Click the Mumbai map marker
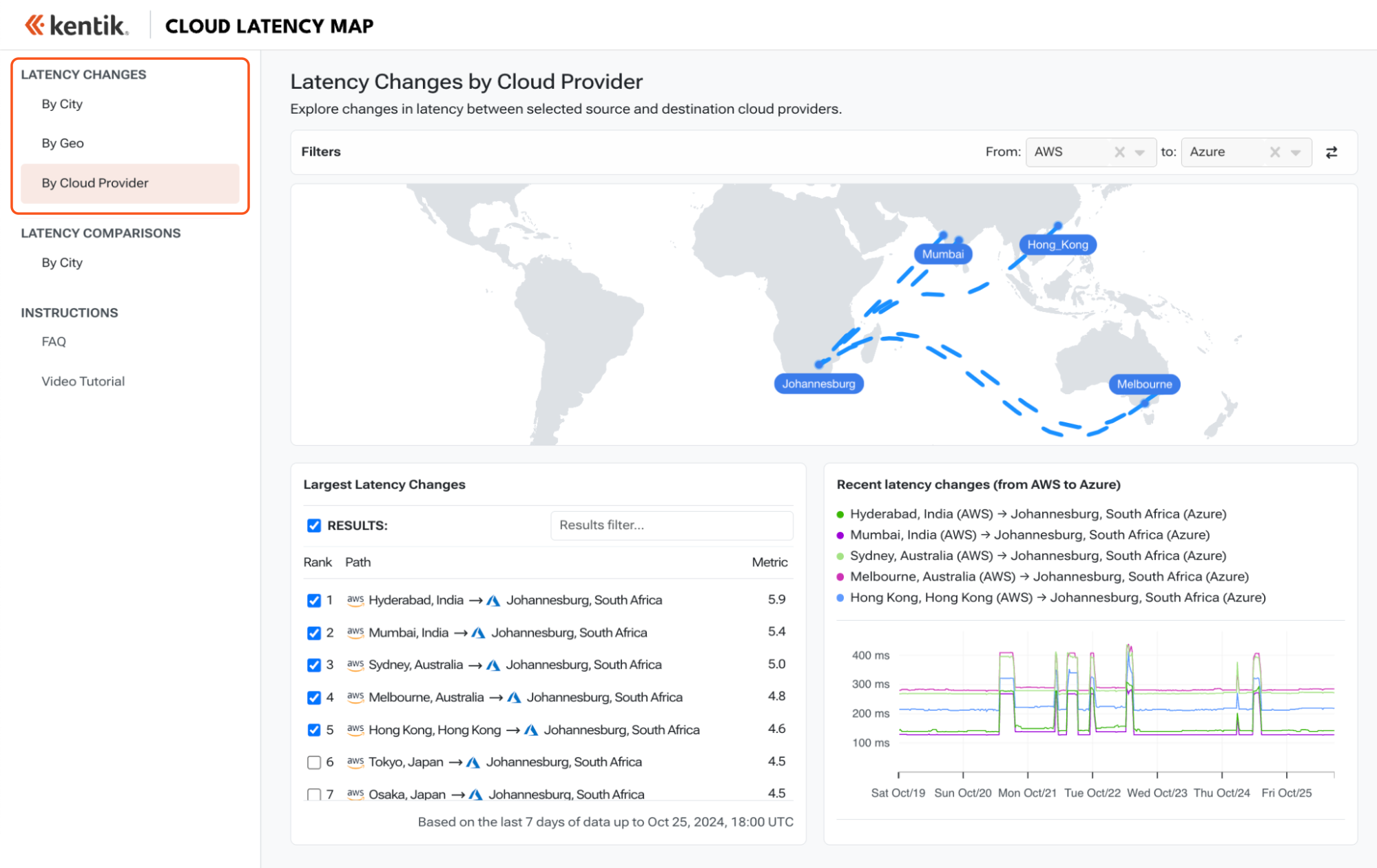This screenshot has width=1377, height=868. click(942, 254)
